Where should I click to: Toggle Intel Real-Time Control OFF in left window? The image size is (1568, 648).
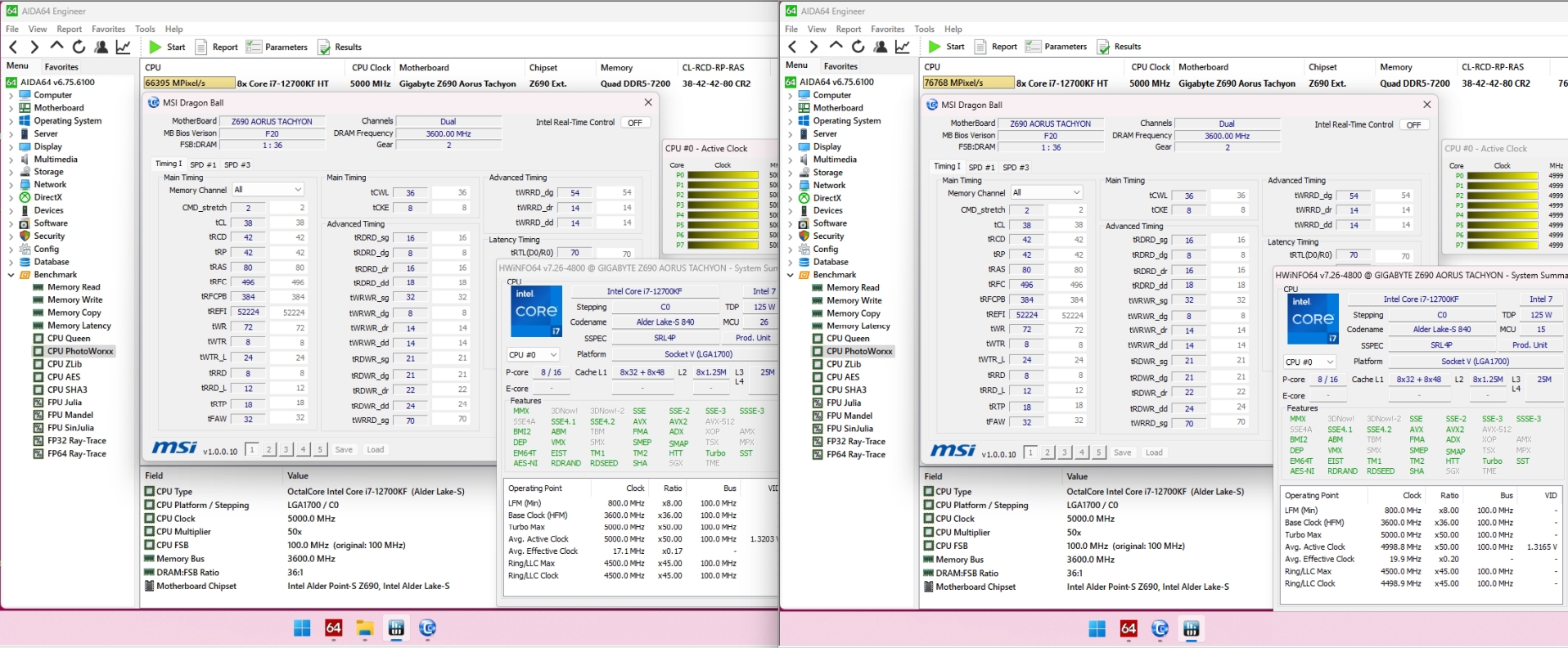(635, 123)
